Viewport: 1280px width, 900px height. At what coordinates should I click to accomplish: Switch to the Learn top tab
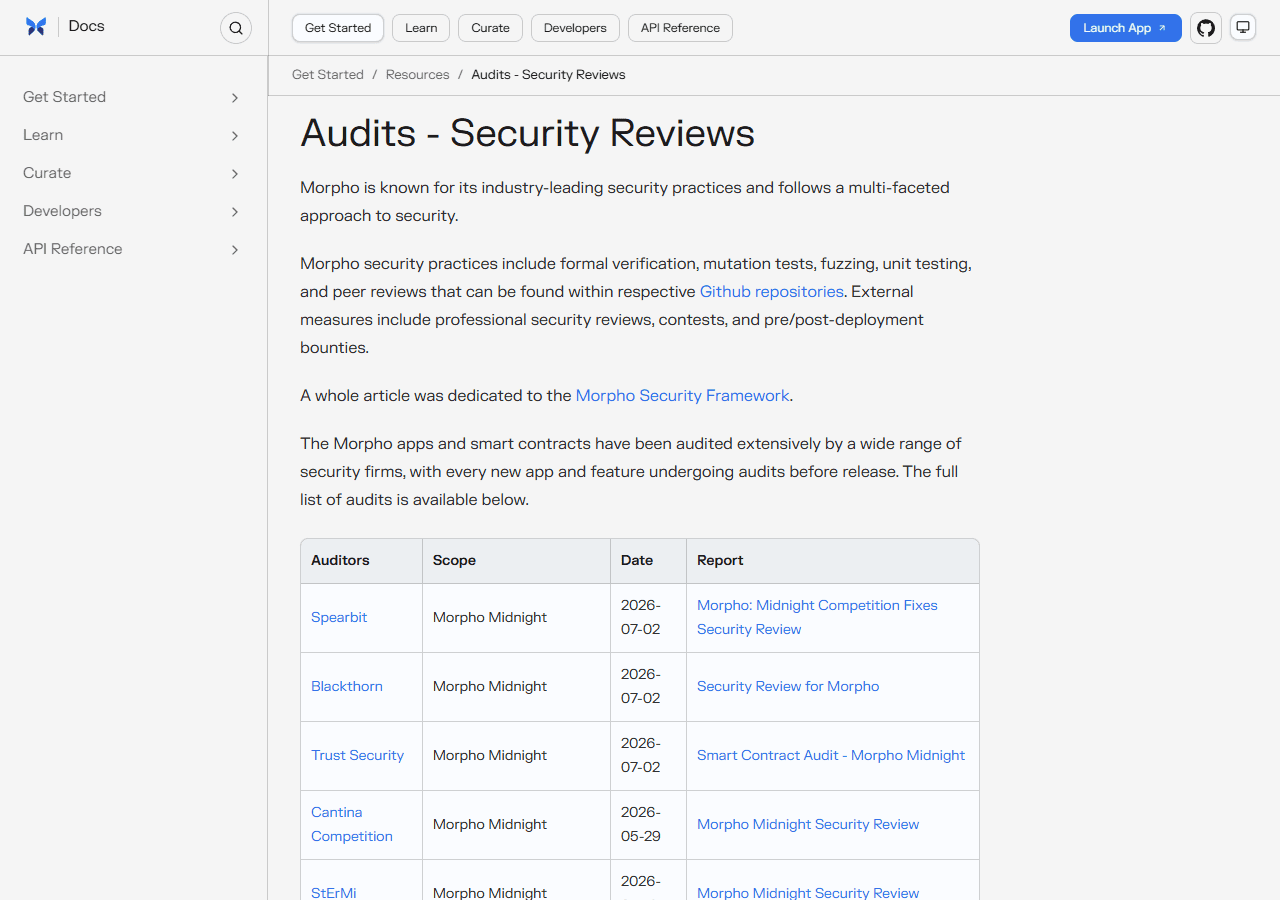421,28
